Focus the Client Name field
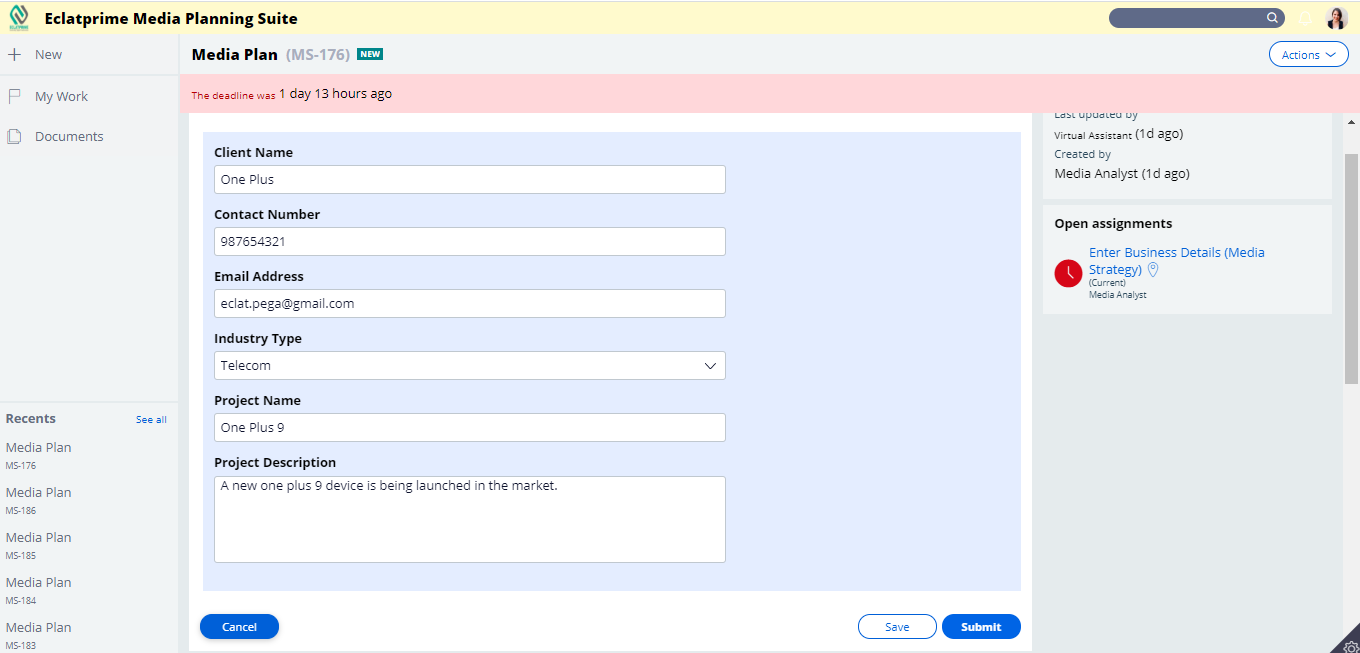 pyautogui.click(x=470, y=180)
